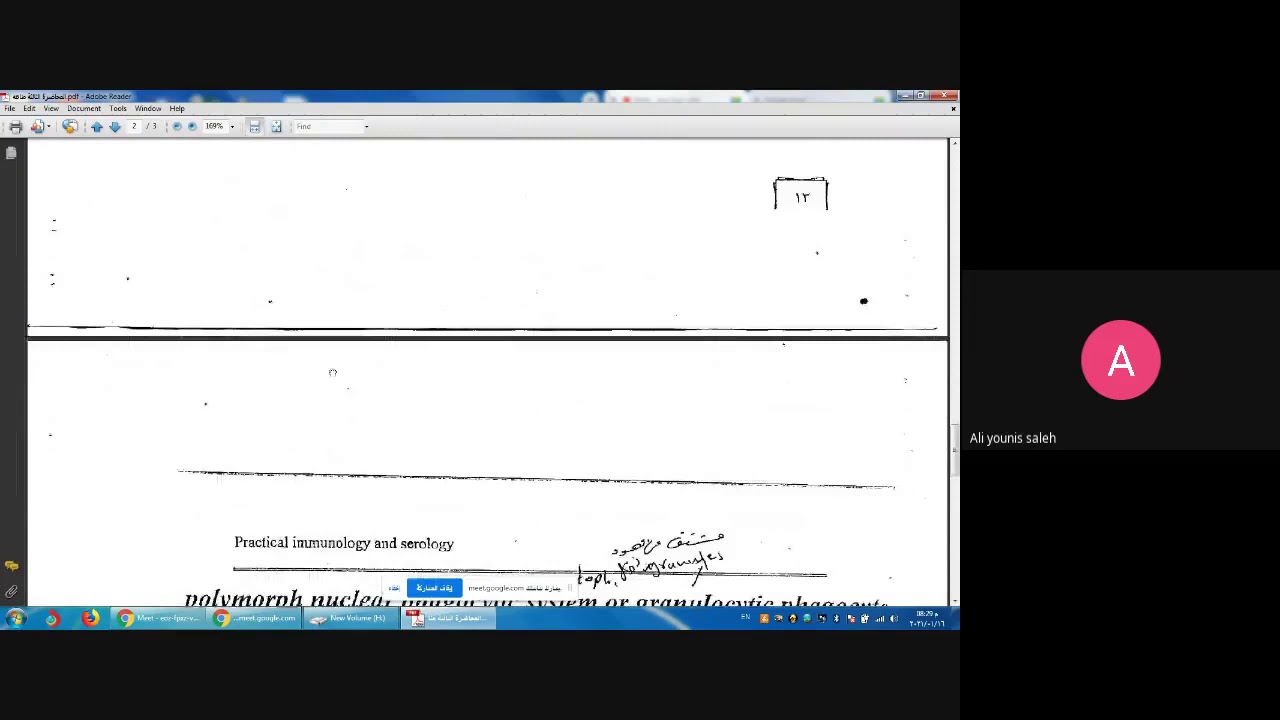Screen dimensions: 1280x720
Task: Open the File menu
Action: coord(10,108)
